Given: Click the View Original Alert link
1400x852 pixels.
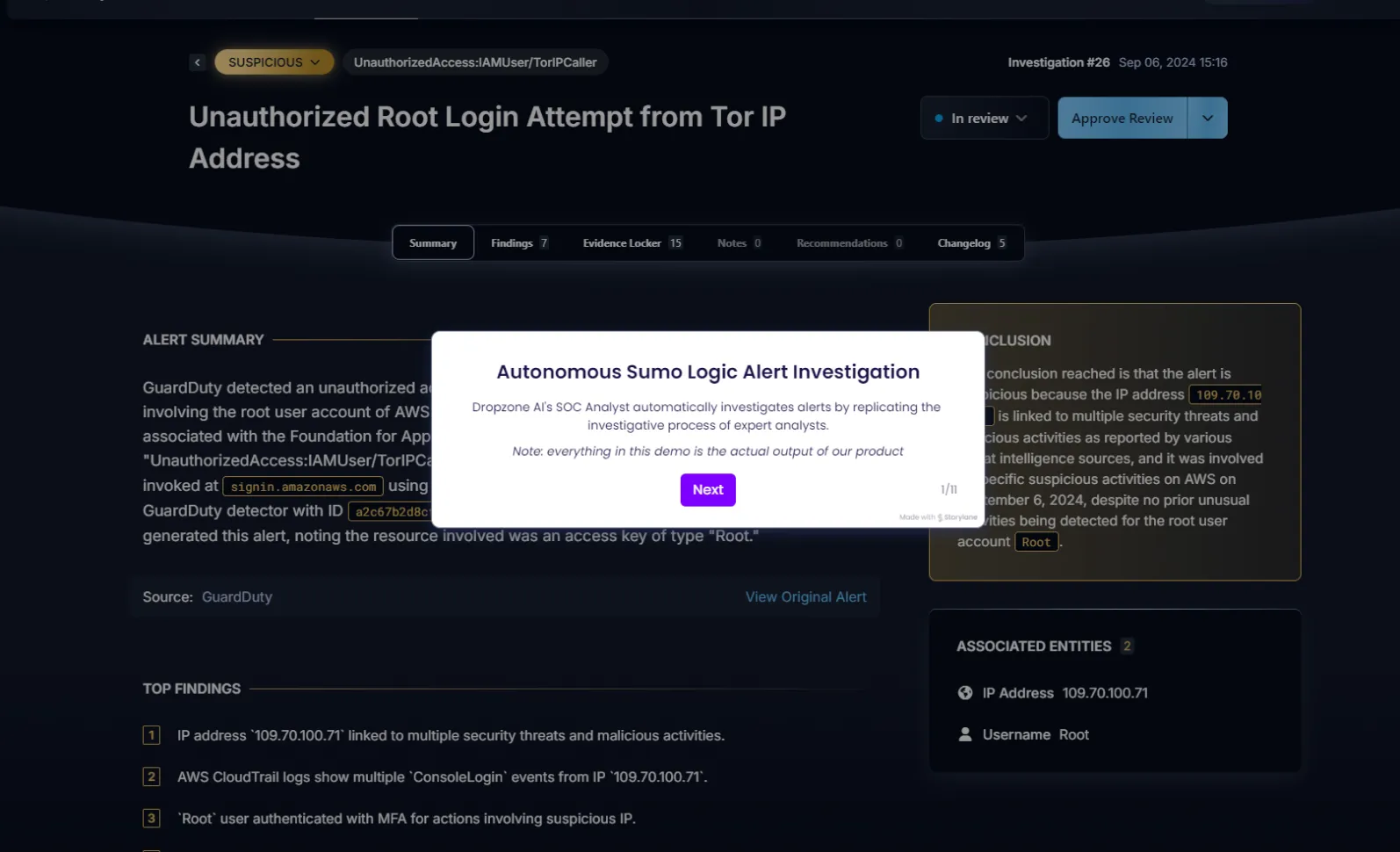Looking at the screenshot, I should (805, 597).
